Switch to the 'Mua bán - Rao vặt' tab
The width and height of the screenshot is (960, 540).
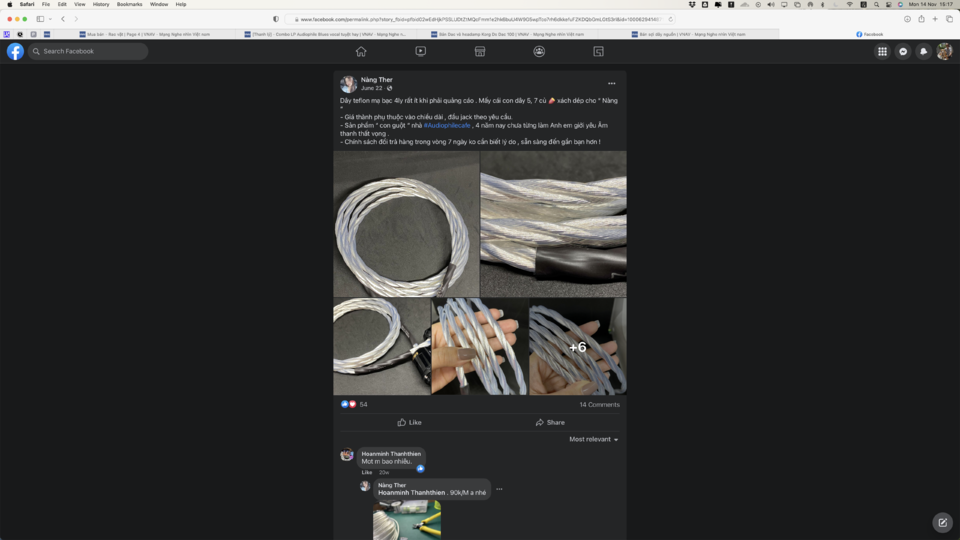click(144, 34)
